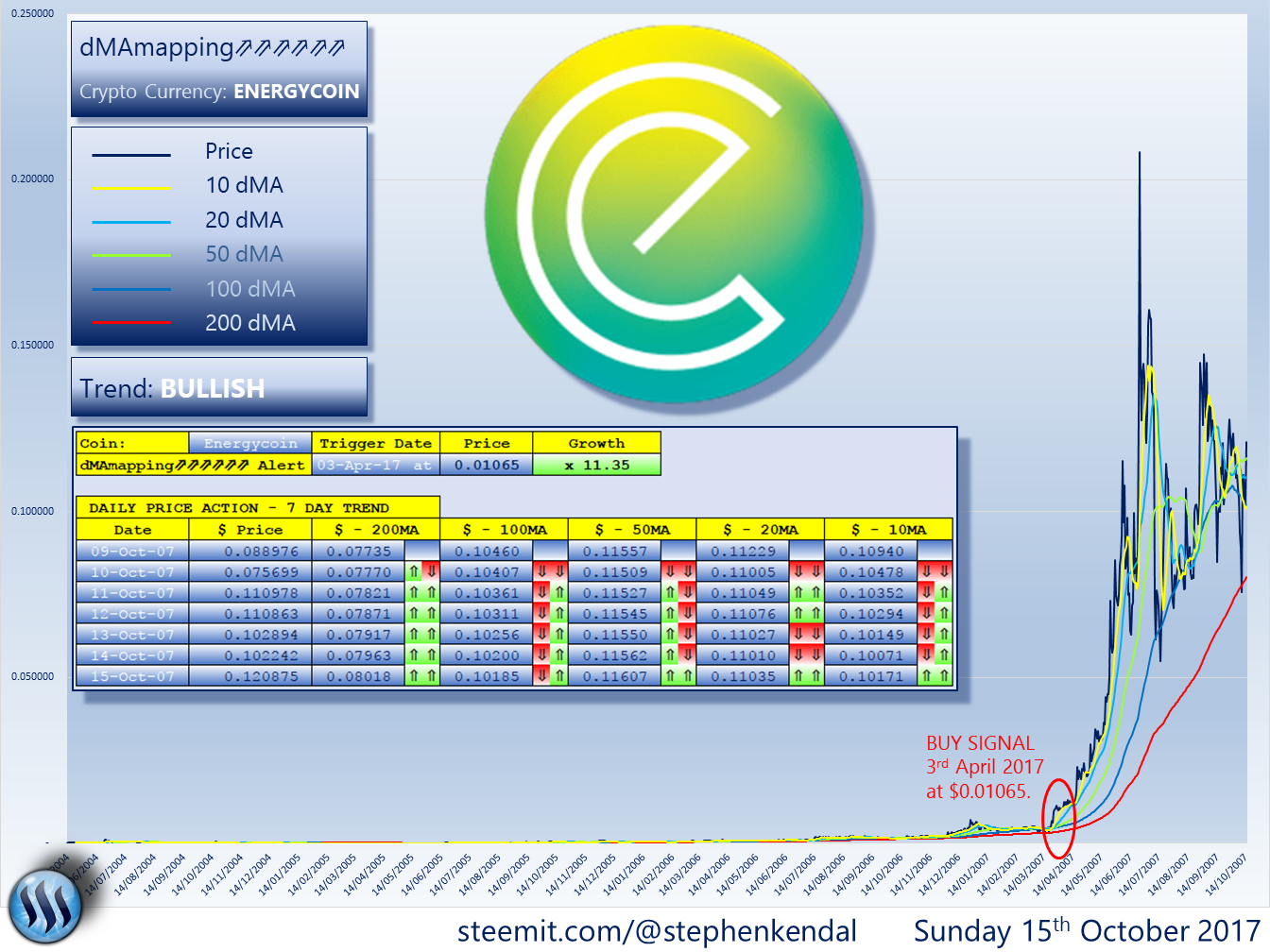Screen dimensions: 1270x952
Task: Click the '$ - 10MA' column header
Action: [x=889, y=530]
